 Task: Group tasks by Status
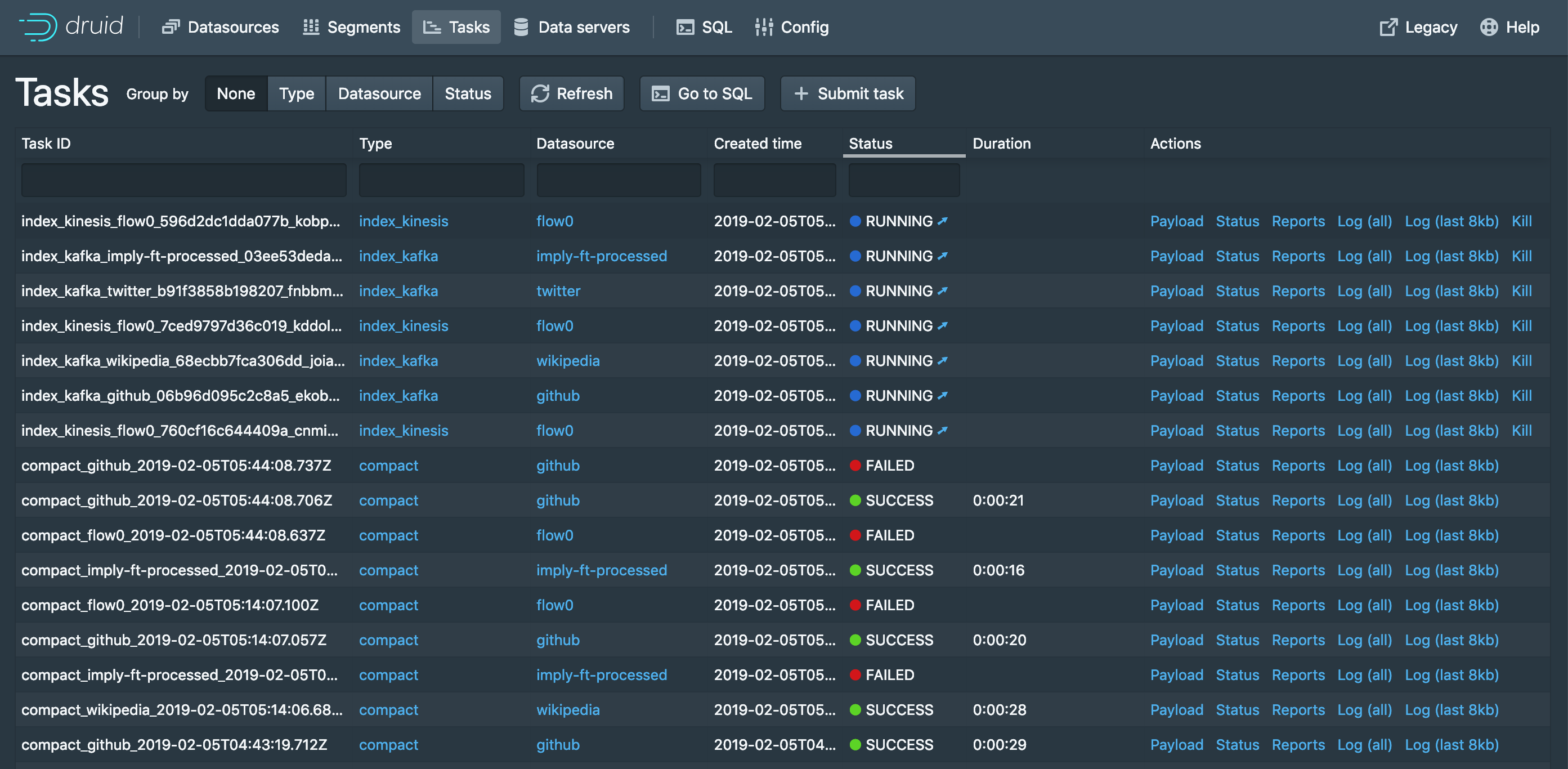click(468, 94)
